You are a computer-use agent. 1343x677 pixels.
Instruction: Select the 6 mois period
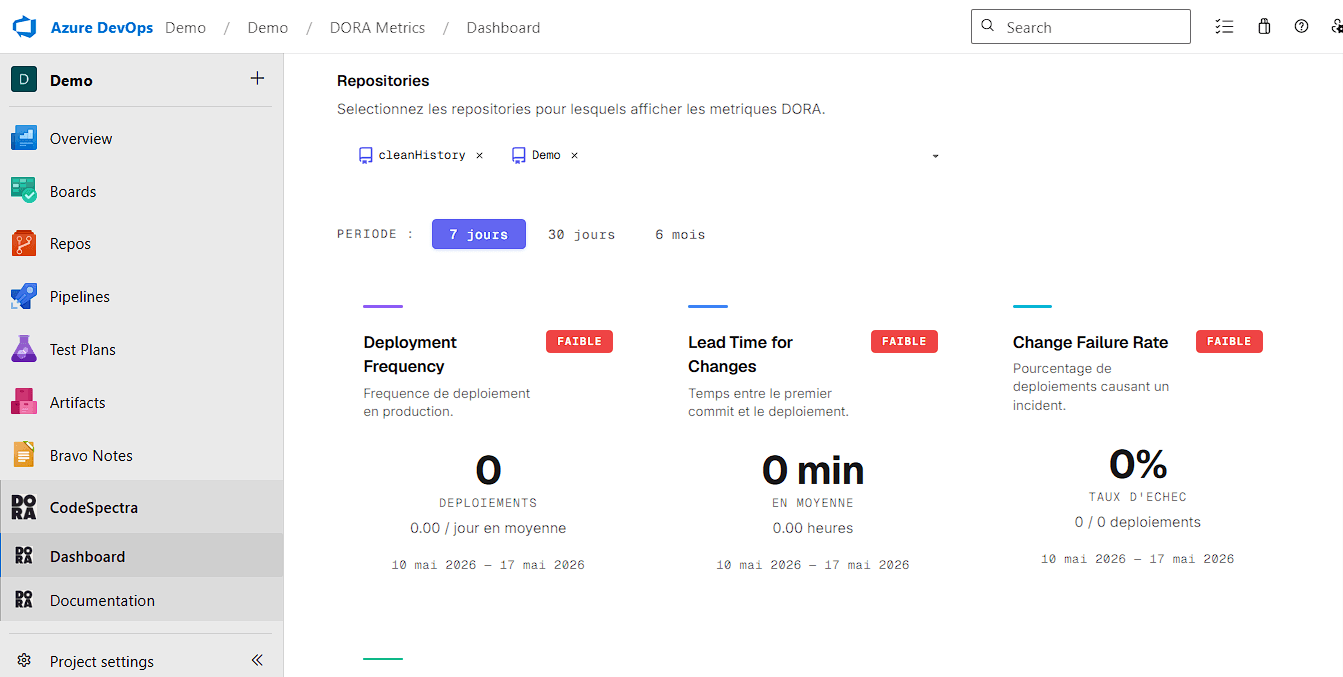680,234
